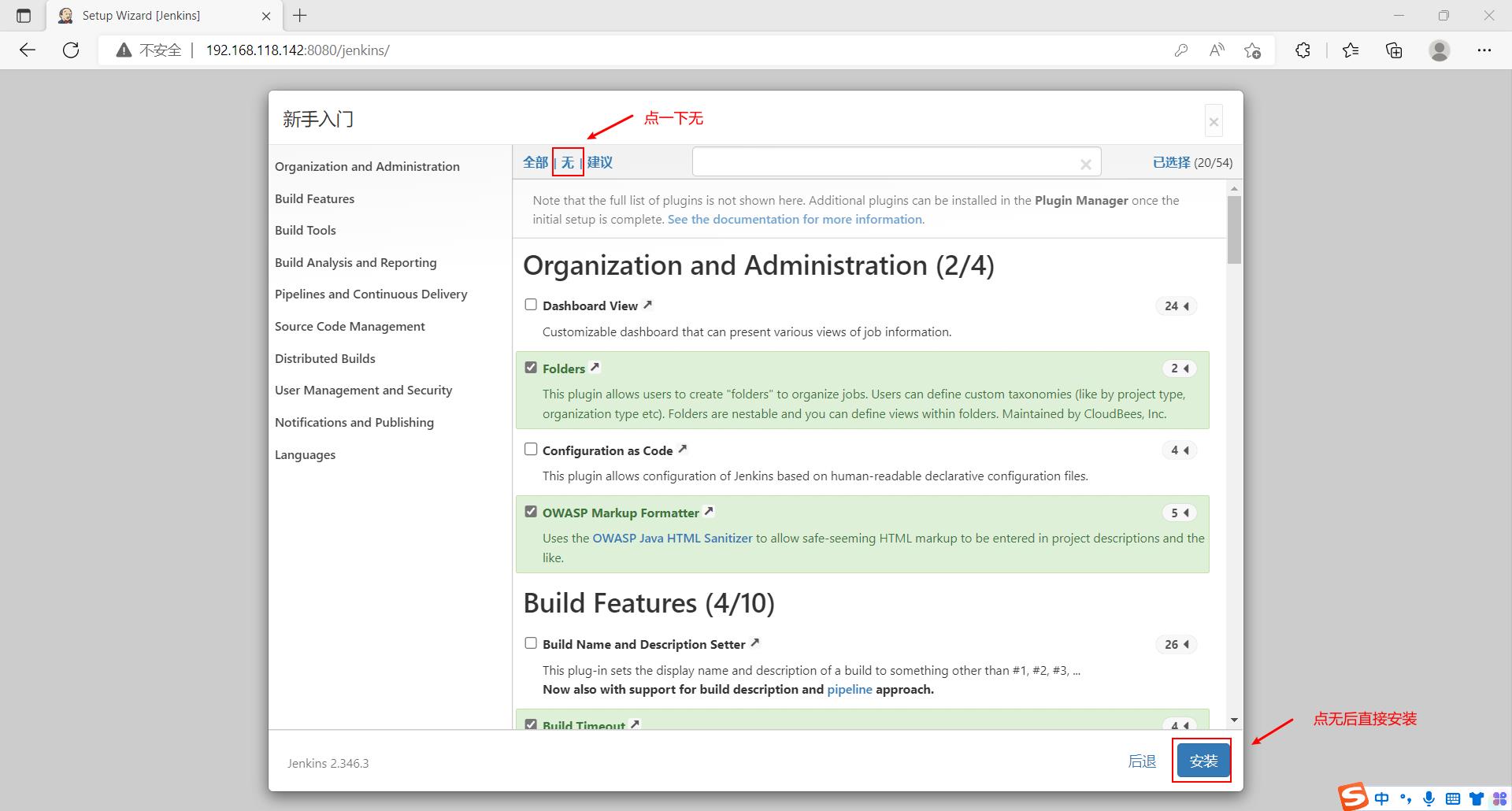This screenshot has width=1512, height=811.
Task: Open 'See the documentation' link
Action: tap(795, 220)
